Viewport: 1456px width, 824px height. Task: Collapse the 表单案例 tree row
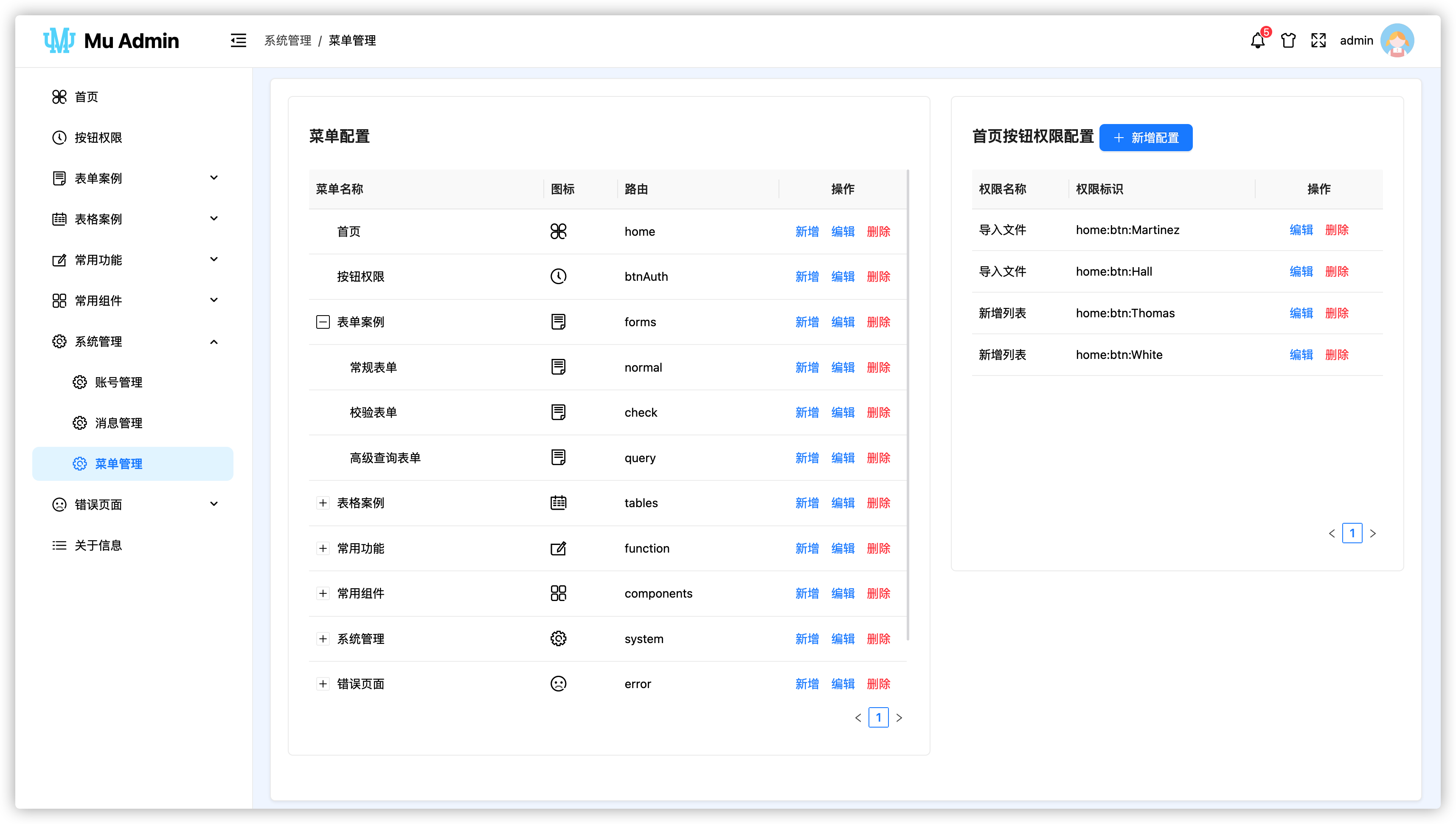click(323, 322)
